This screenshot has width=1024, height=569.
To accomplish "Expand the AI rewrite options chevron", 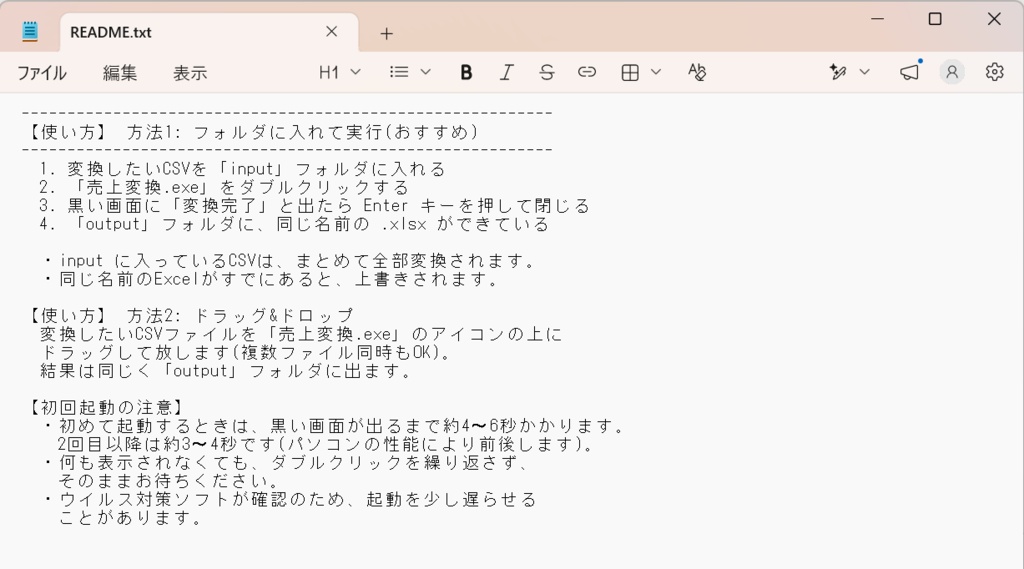I will pos(865,72).
